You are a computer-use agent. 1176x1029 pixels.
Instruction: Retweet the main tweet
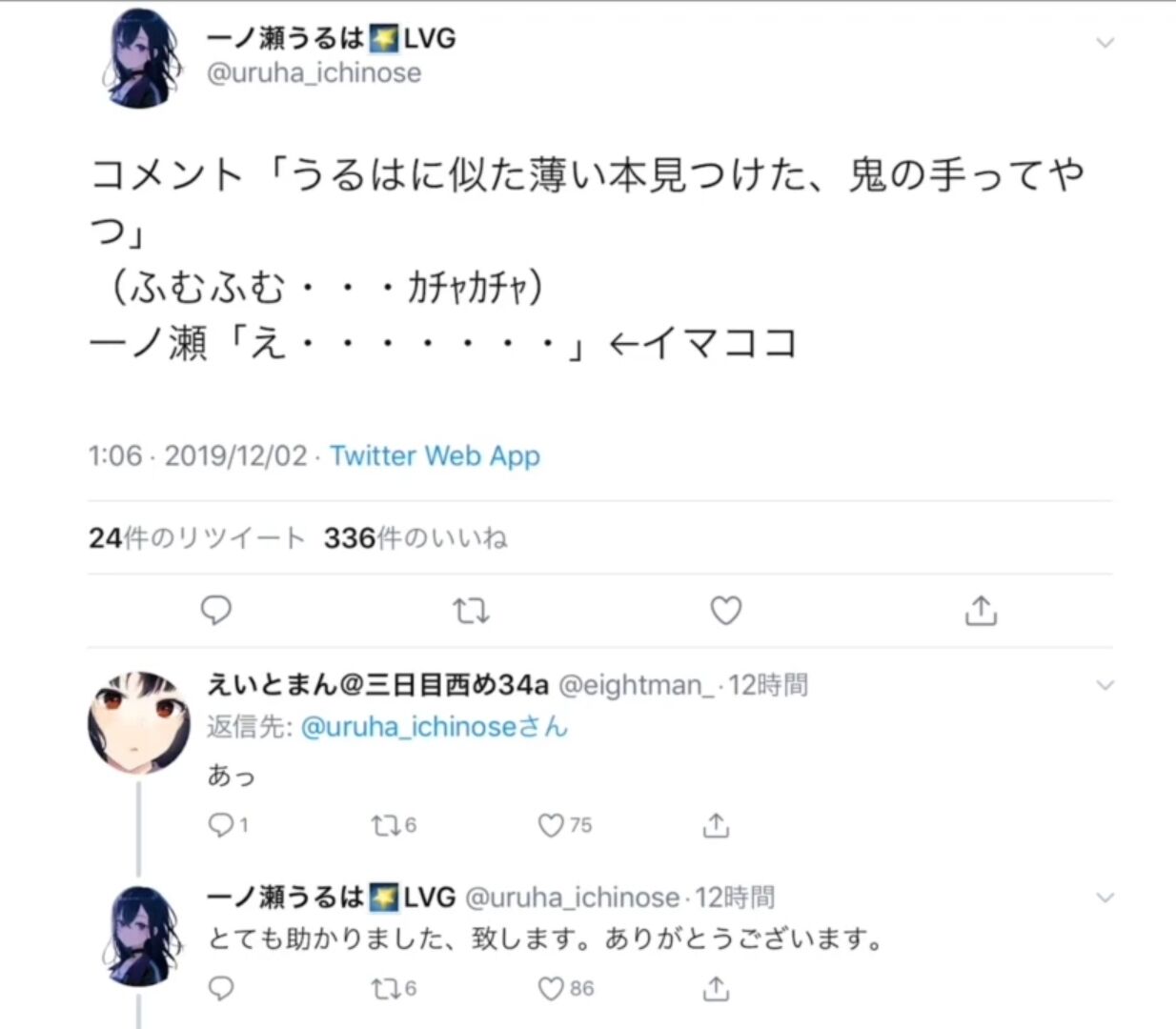(x=471, y=610)
